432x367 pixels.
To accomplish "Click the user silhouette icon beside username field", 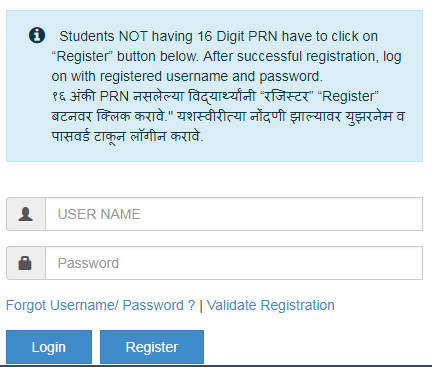I will 26,214.
